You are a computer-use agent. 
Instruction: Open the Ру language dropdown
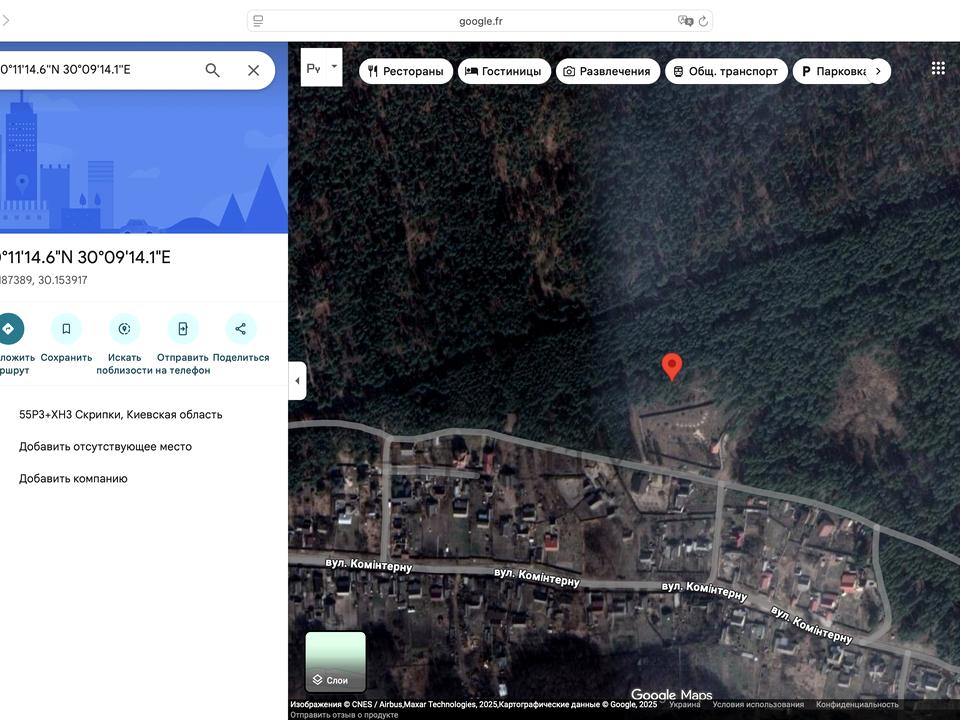[321, 68]
